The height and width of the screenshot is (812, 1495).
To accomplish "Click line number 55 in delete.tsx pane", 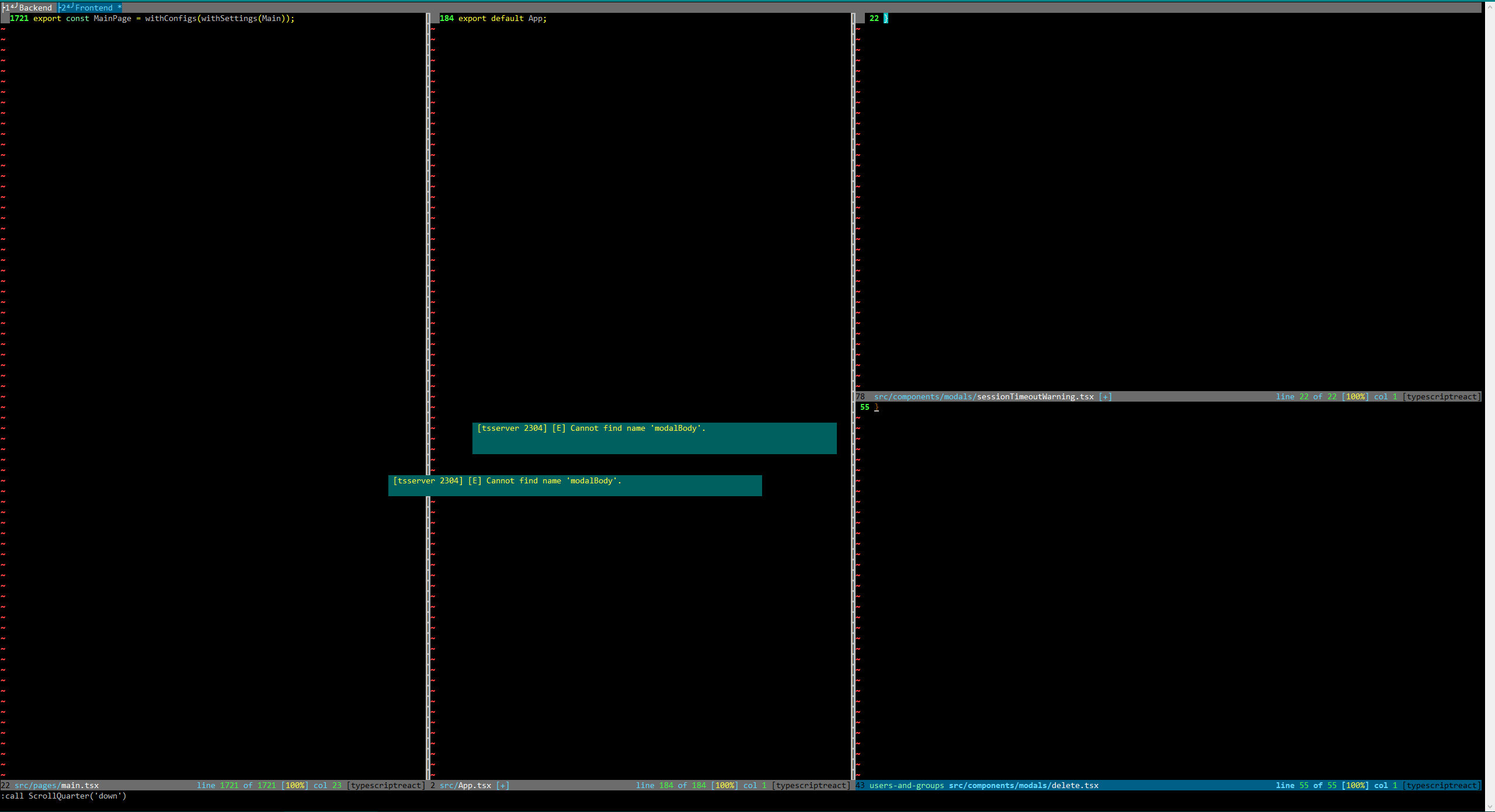I will (864, 407).
